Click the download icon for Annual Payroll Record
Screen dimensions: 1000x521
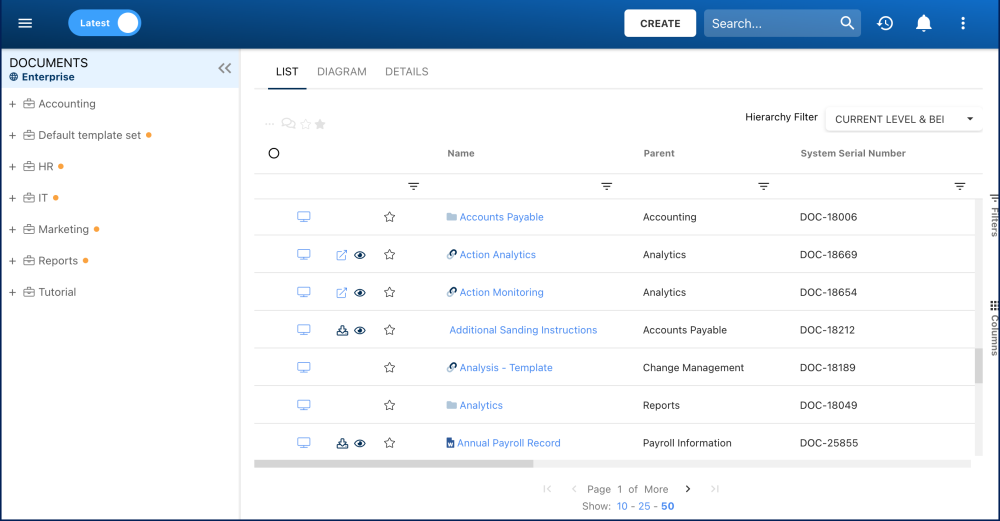pos(342,443)
